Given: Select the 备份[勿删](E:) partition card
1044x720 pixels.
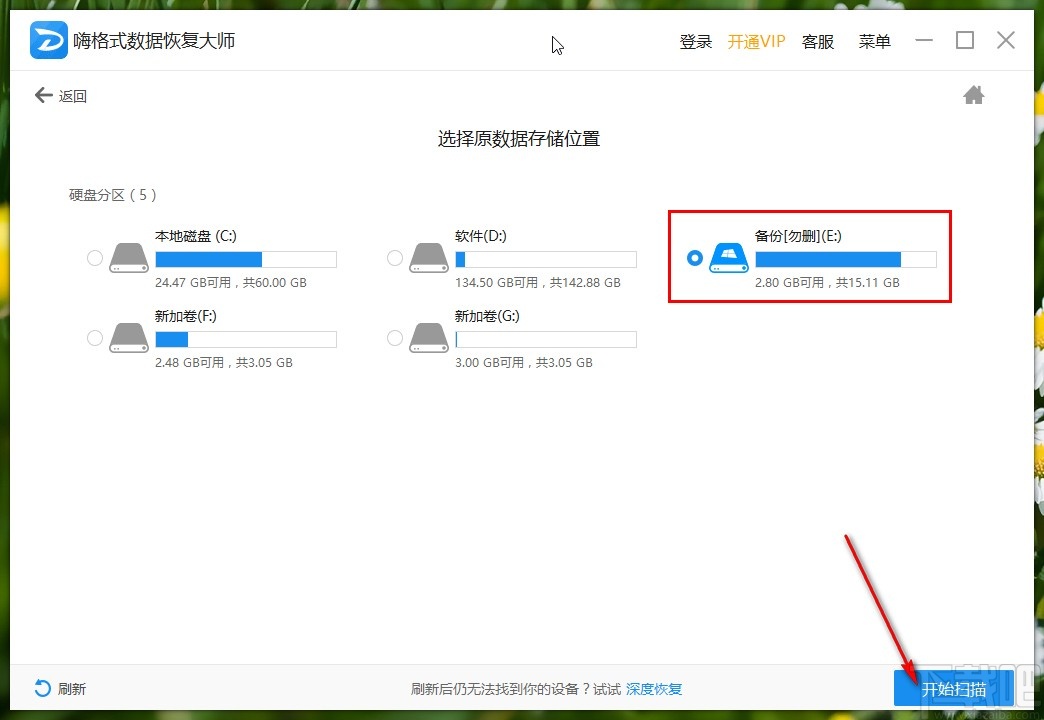Looking at the screenshot, I should (x=809, y=257).
